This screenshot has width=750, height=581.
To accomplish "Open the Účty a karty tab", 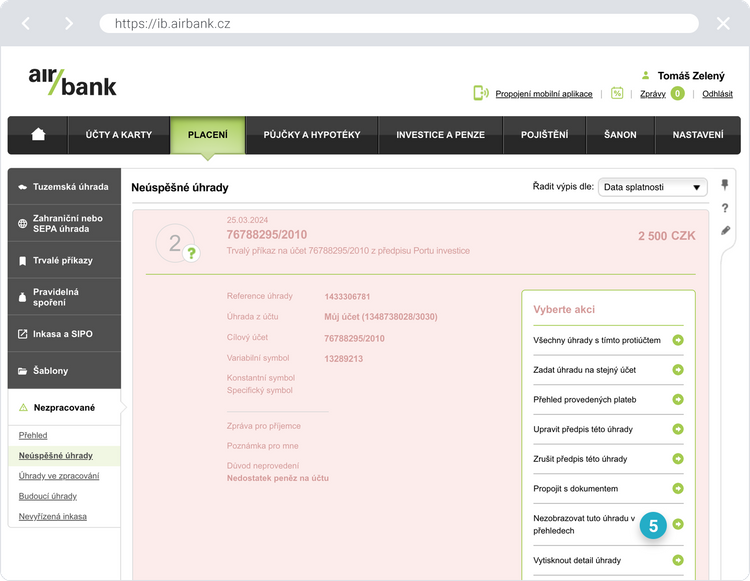I will coord(119,135).
